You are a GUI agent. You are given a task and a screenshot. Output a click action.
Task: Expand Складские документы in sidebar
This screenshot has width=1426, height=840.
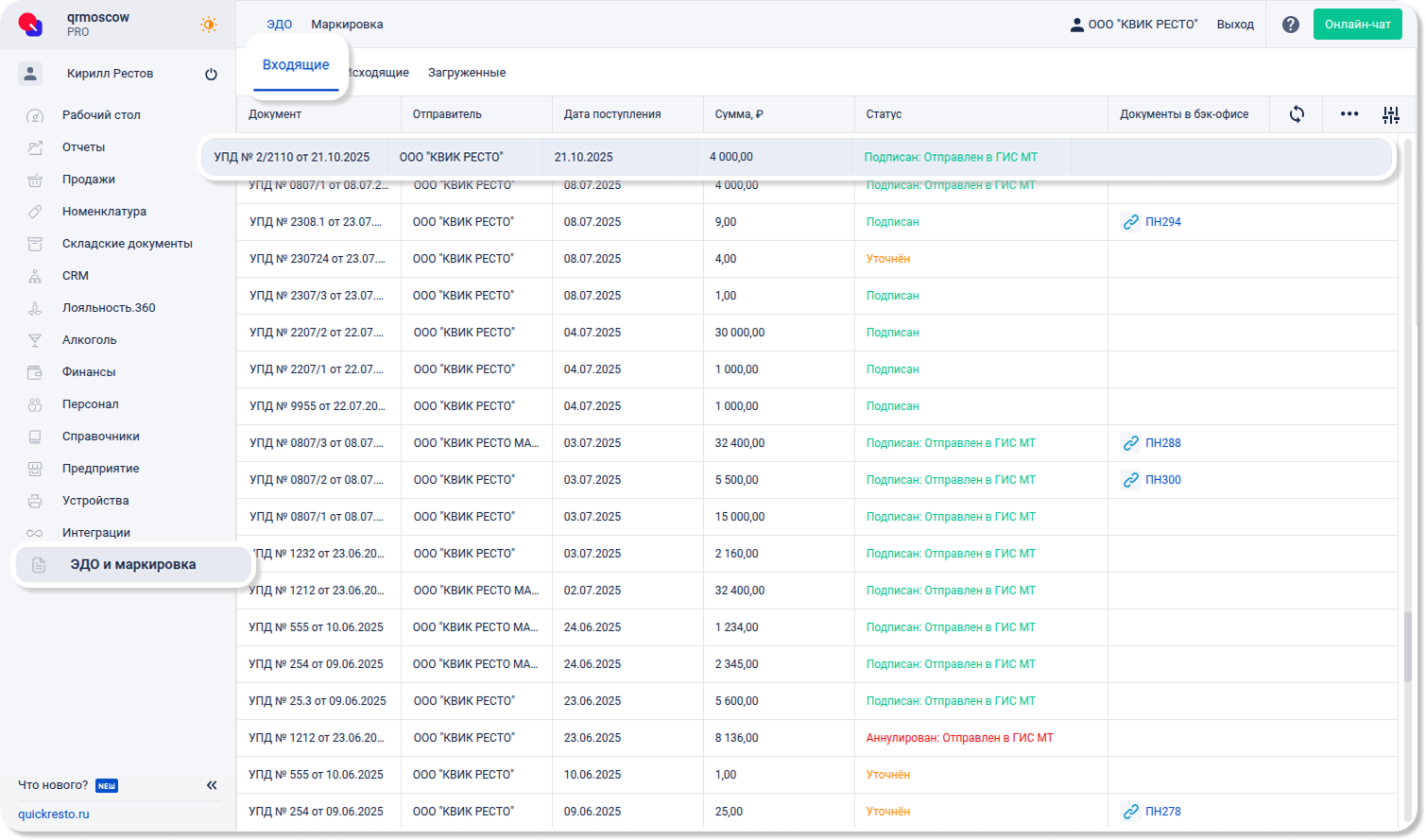(x=127, y=244)
